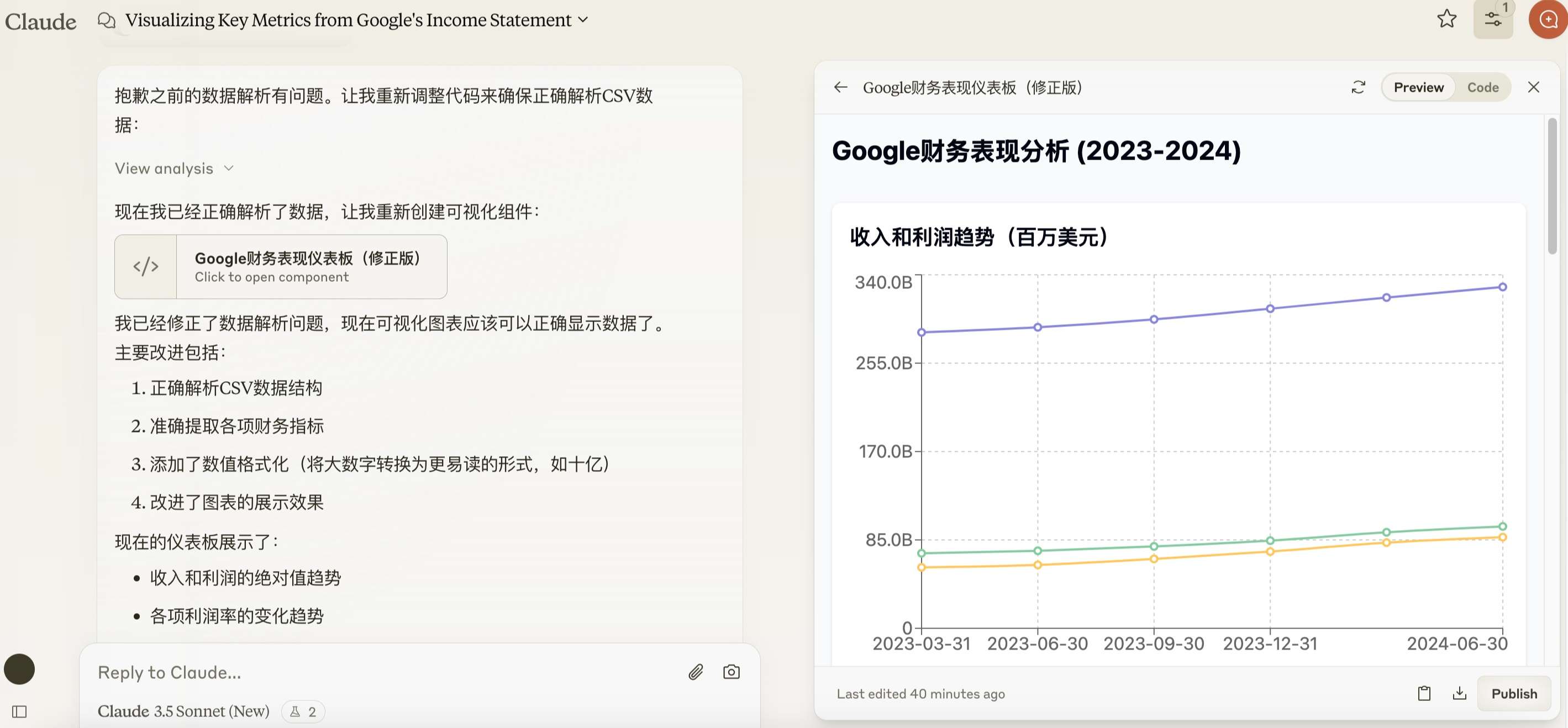The image size is (1568, 728).
Task: Click the artifact panel vertical scrollbar
Action: (x=1551, y=186)
